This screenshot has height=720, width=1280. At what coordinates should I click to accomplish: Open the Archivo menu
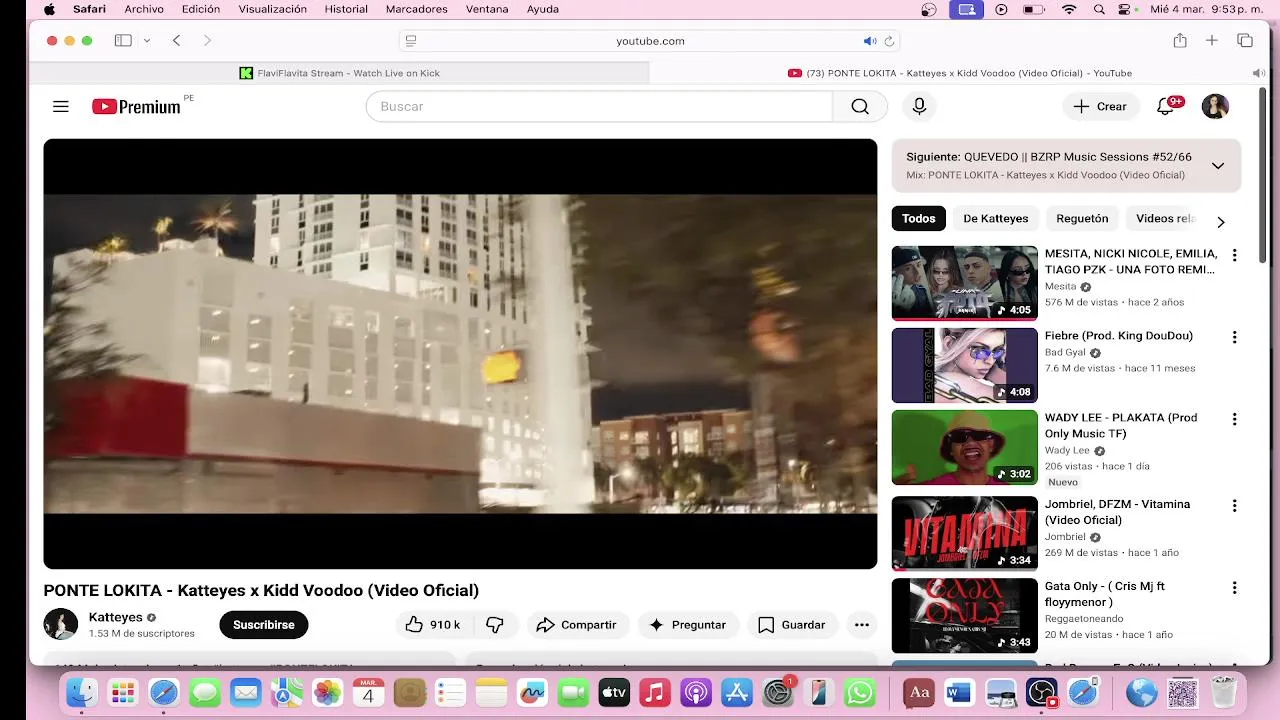click(144, 9)
